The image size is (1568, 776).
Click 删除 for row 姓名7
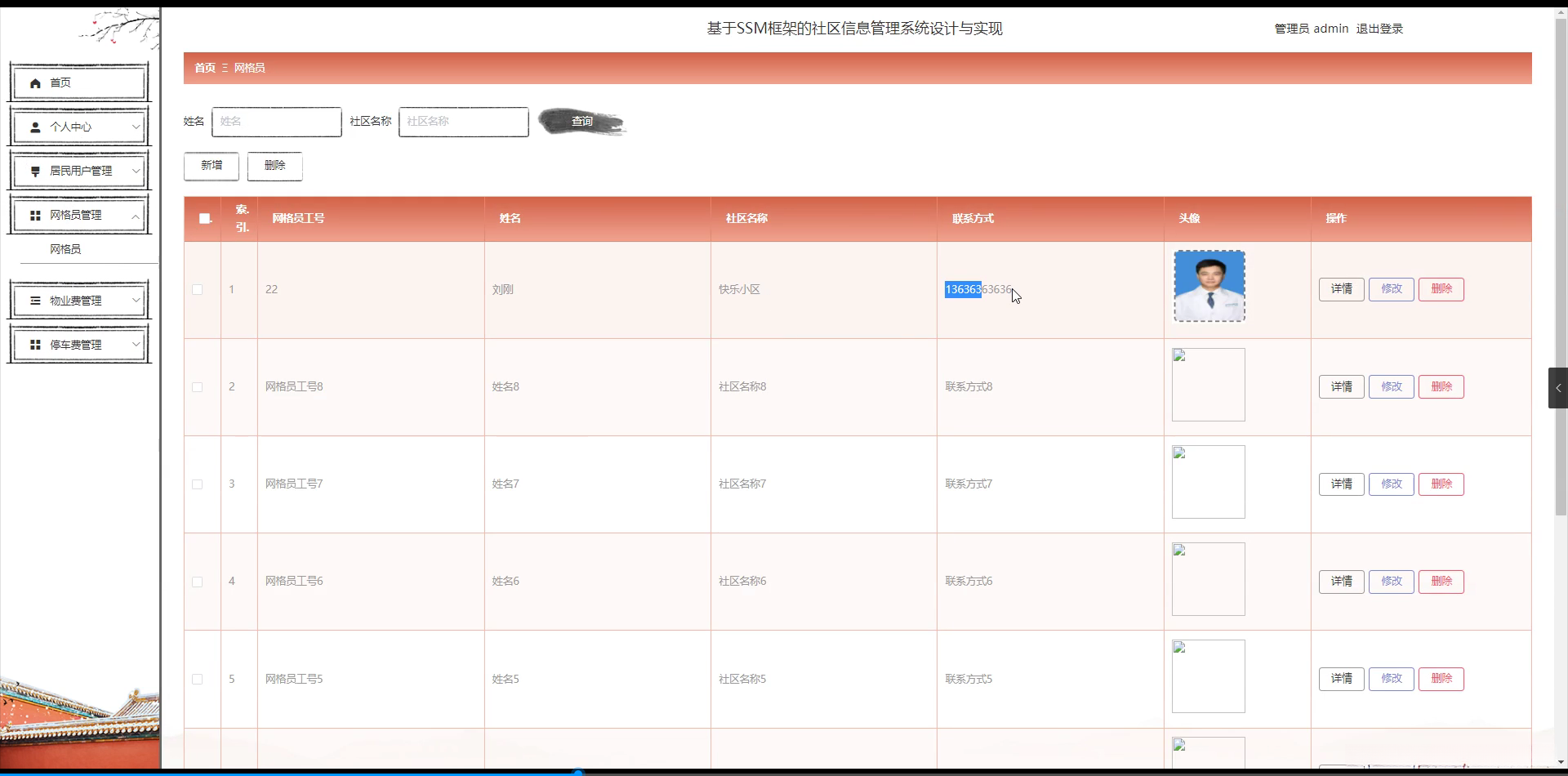click(1441, 484)
